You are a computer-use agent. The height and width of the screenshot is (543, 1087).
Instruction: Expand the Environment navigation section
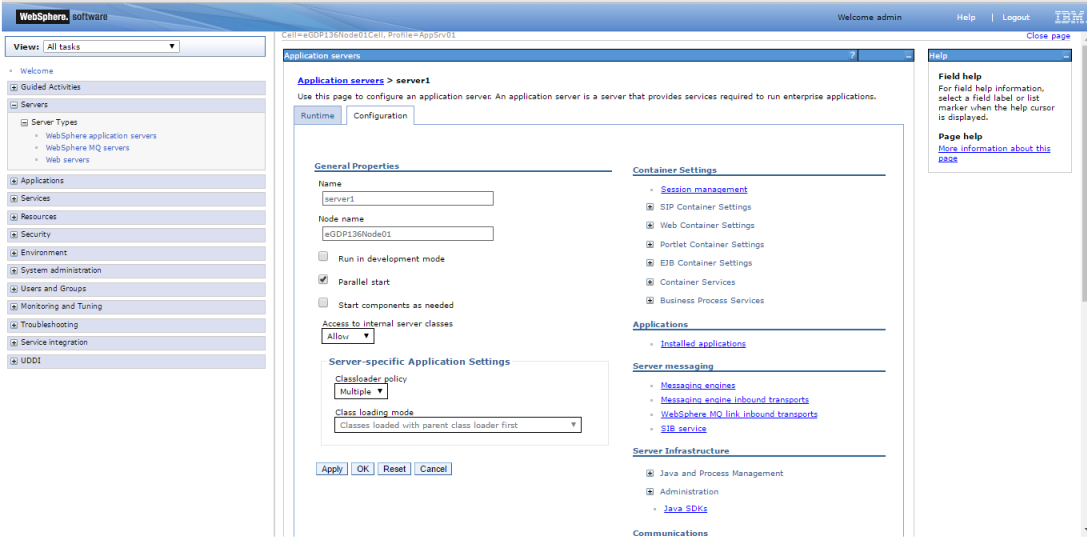point(14,253)
